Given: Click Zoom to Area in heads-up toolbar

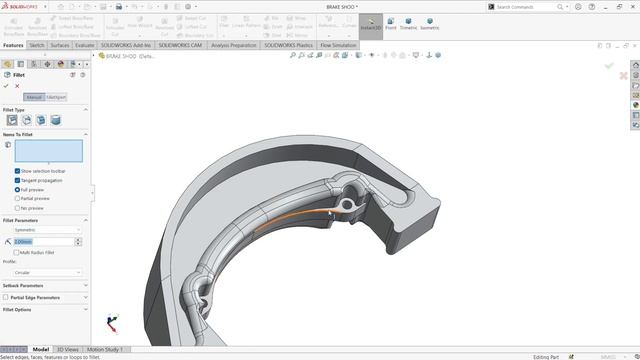Looking at the screenshot, I should 301,55.
